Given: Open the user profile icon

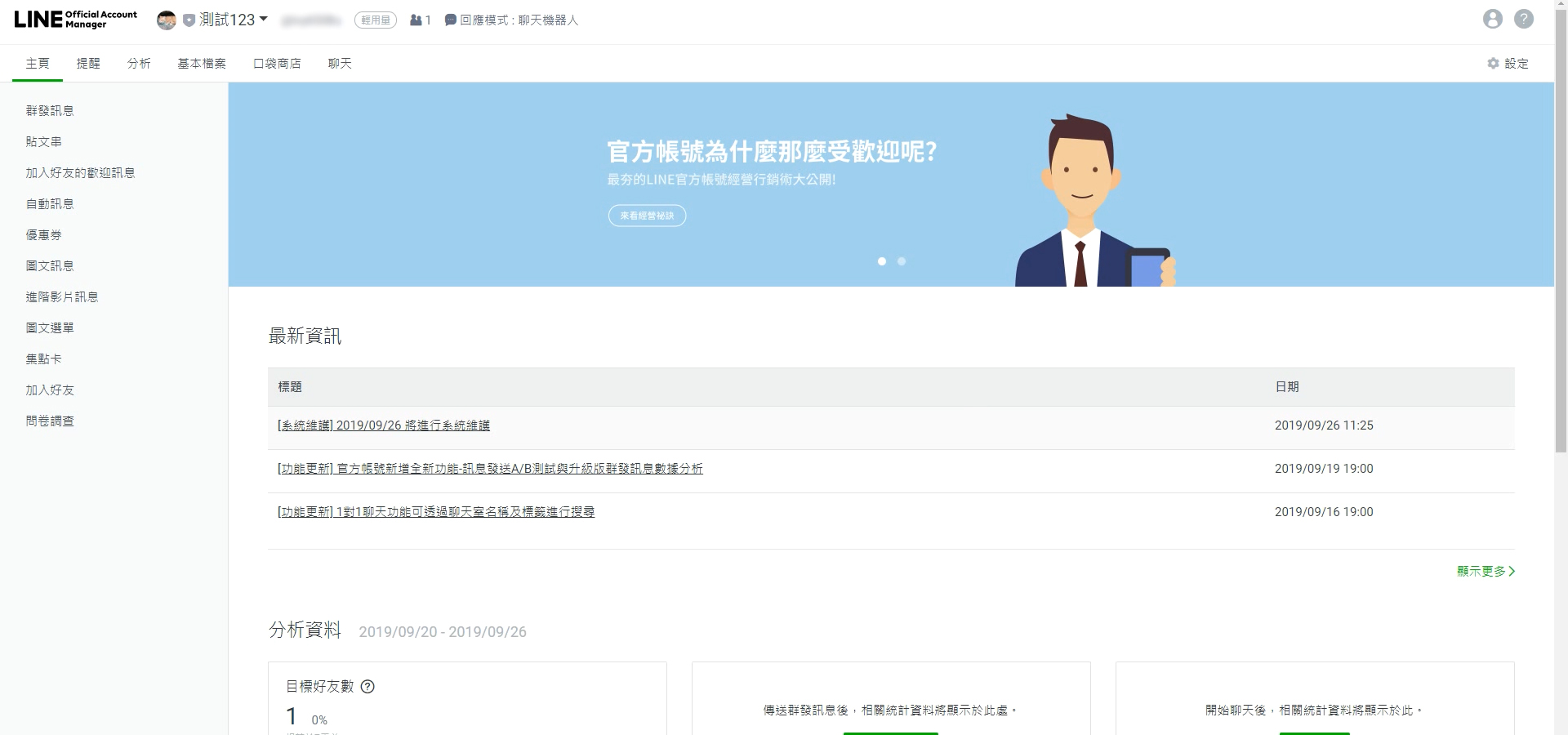Looking at the screenshot, I should point(1493,19).
